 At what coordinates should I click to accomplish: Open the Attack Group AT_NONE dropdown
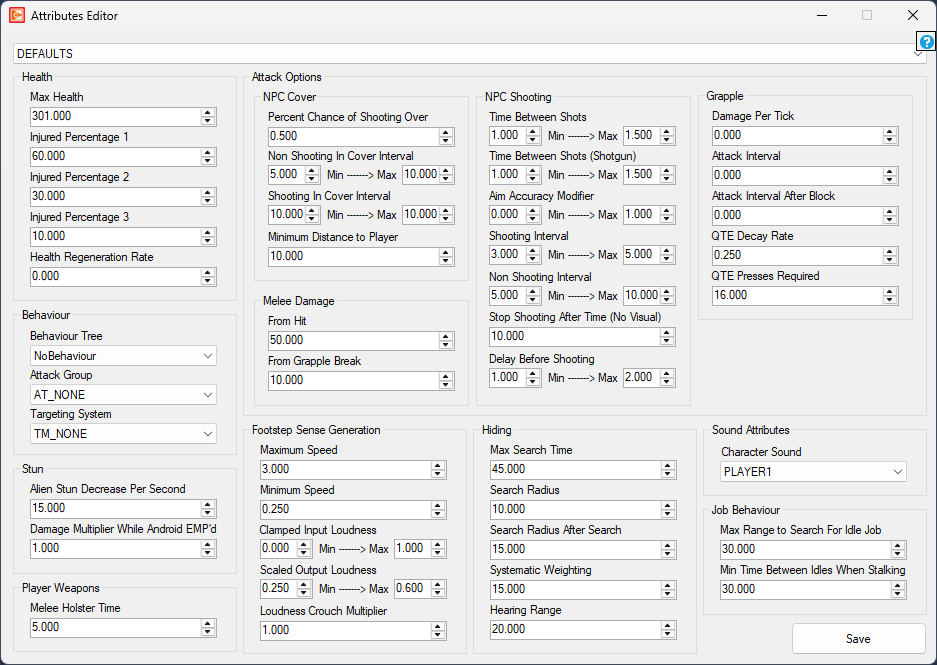[124, 395]
